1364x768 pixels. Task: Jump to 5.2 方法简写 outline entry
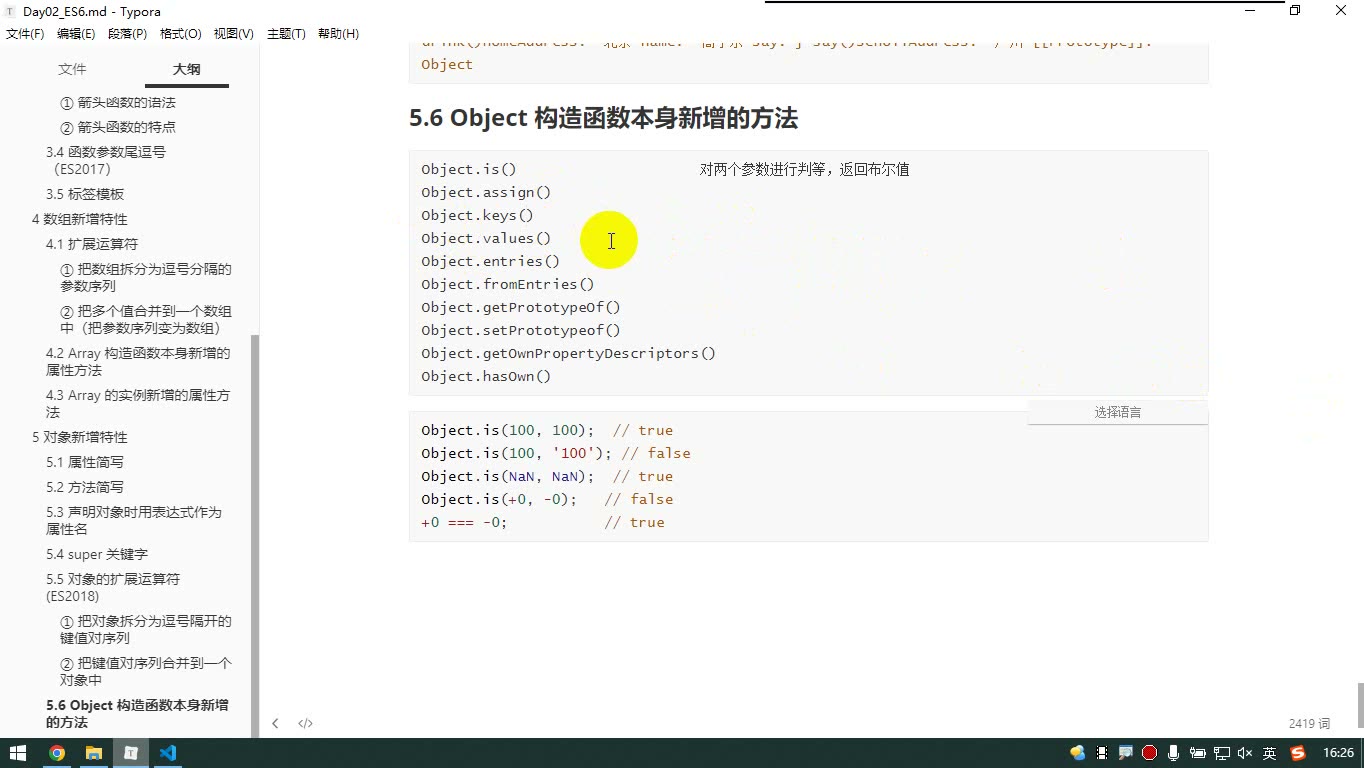pos(85,487)
